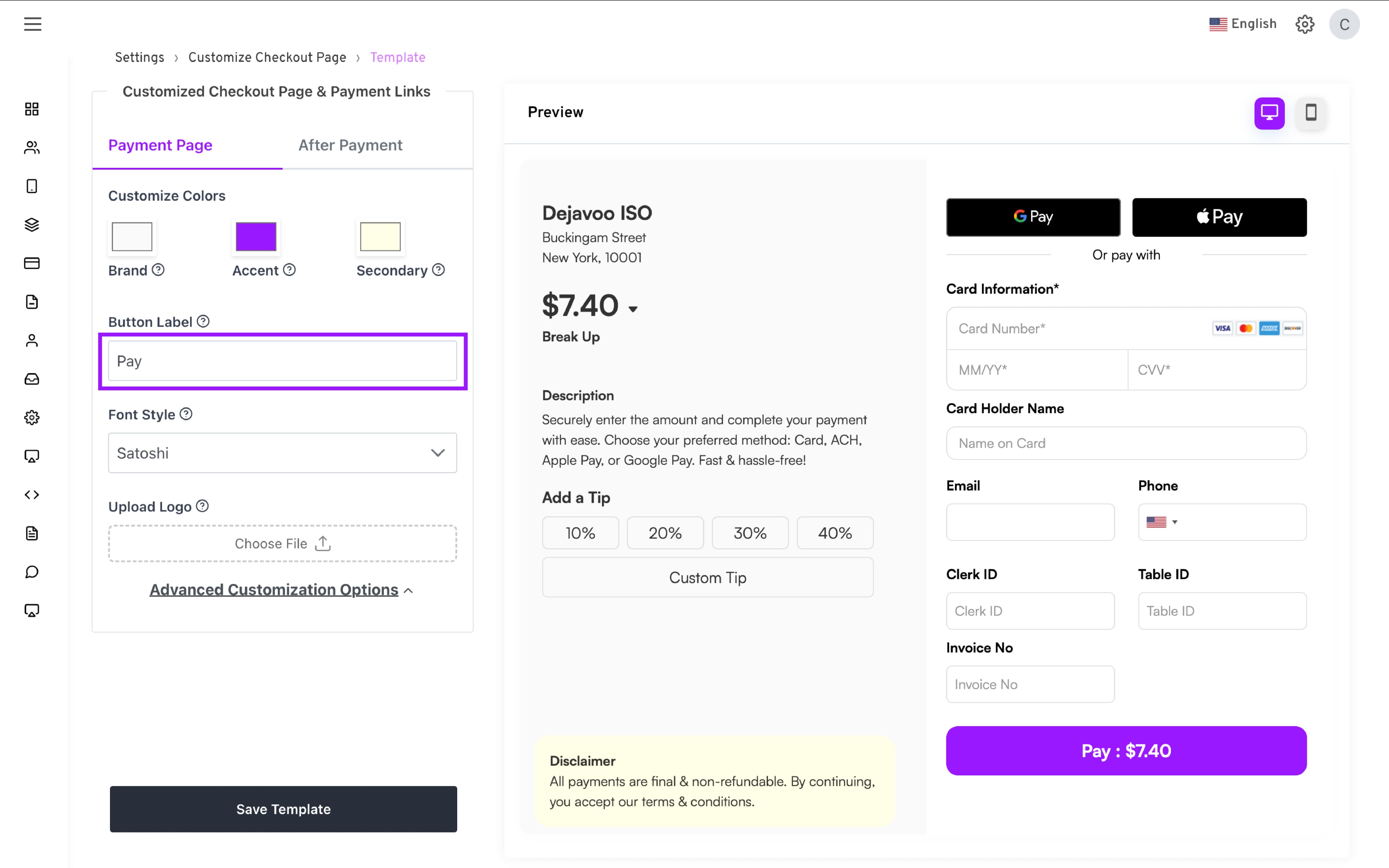
Task: Click the layers stack sidebar icon
Action: tap(32, 225)
